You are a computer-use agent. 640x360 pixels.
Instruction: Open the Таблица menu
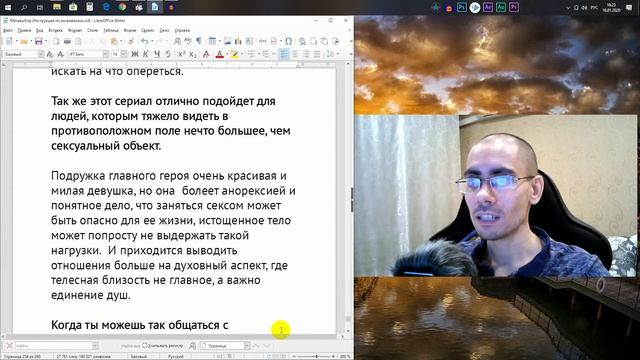click(110, 30)
